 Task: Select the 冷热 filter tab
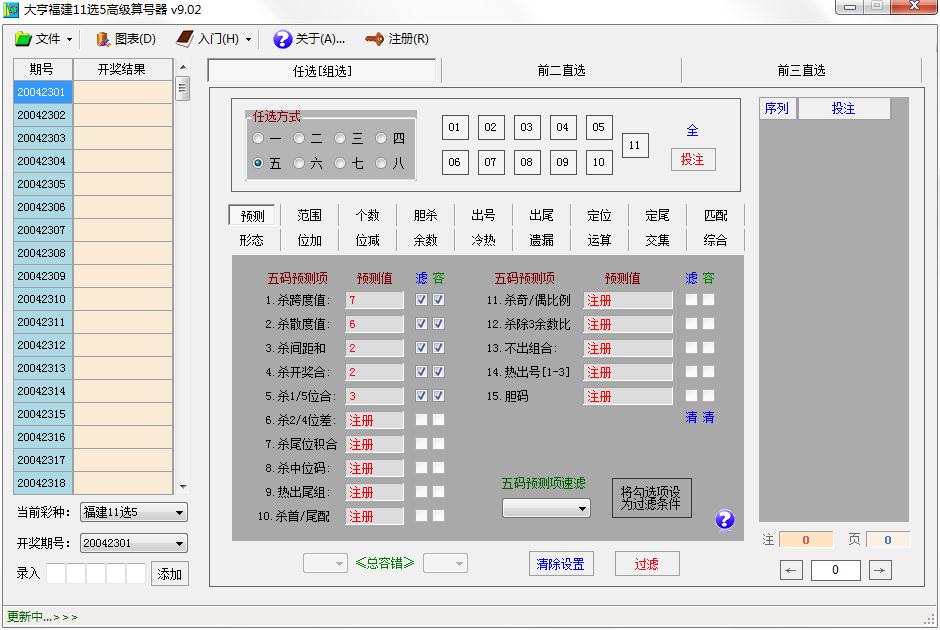[483, 240]
